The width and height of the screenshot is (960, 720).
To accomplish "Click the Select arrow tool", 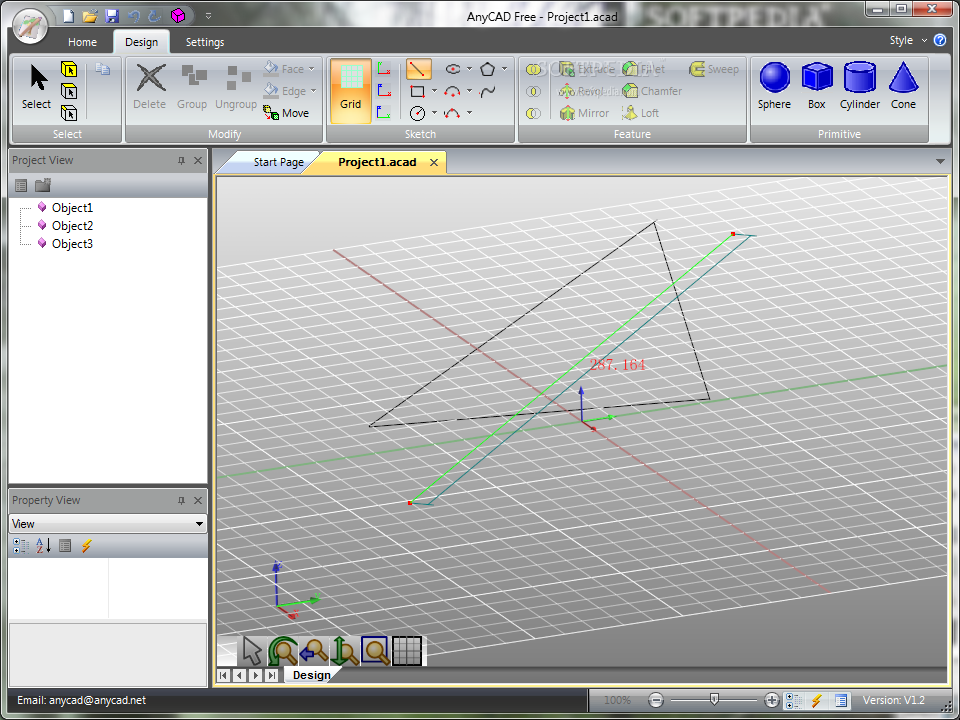I will [37, 88].
